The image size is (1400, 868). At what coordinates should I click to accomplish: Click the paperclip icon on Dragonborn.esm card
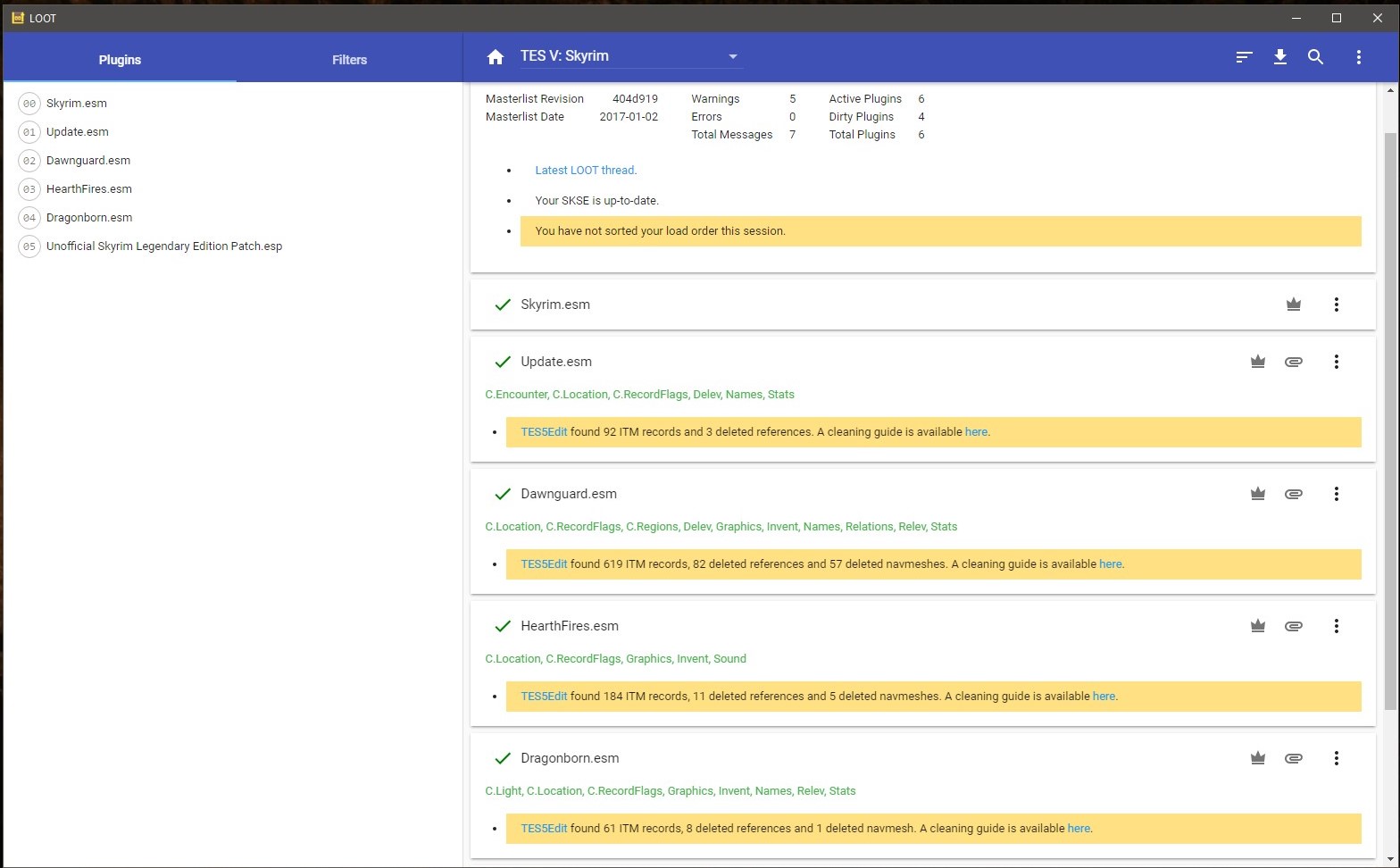click(1293, 758)
